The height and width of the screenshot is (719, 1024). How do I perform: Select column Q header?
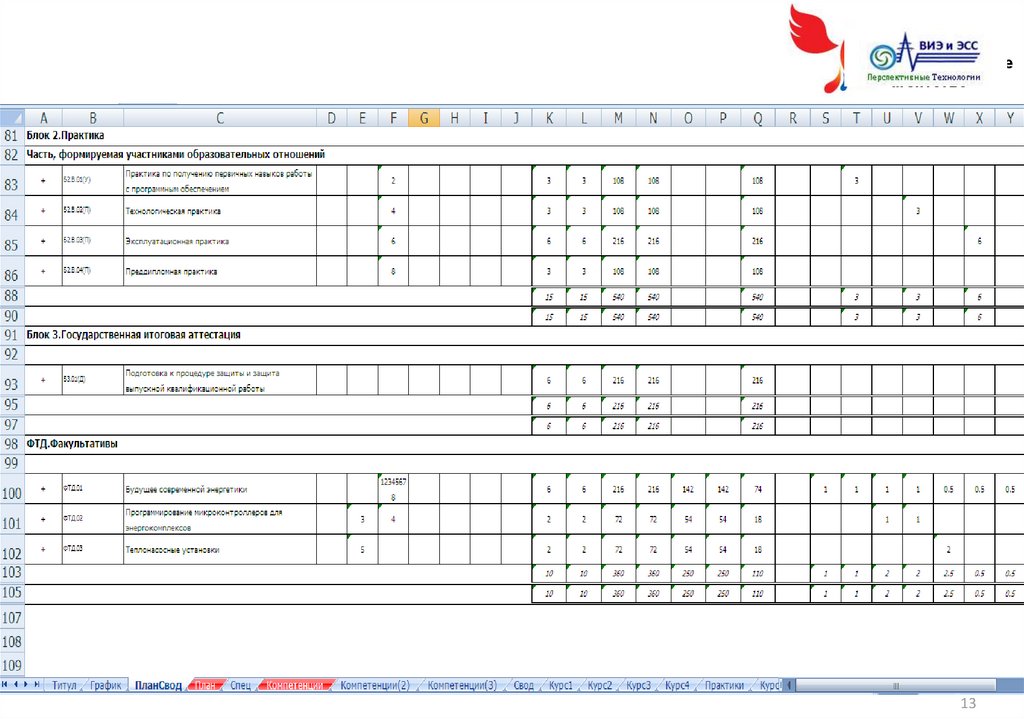758,118
